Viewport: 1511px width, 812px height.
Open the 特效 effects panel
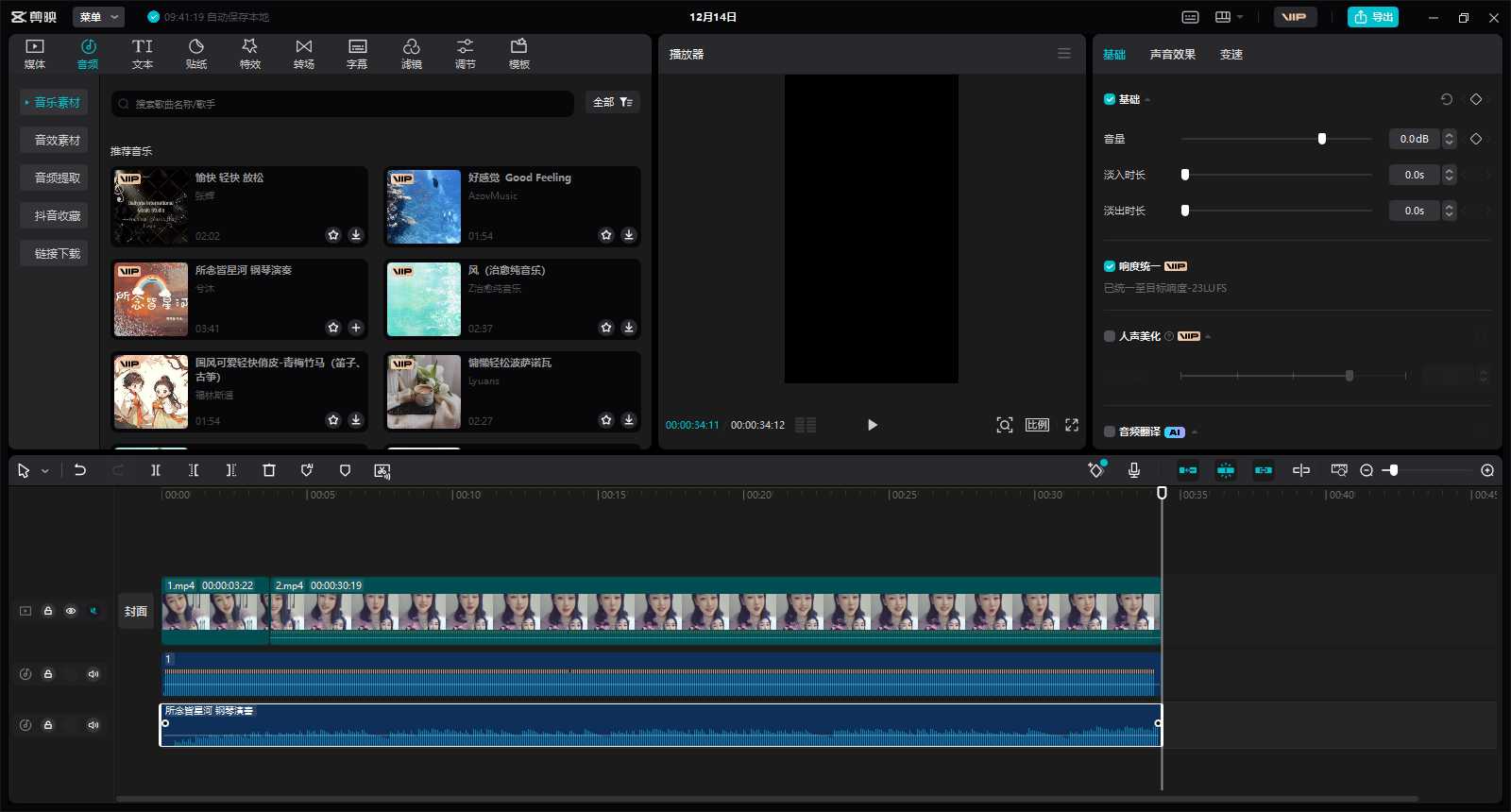coord(249,54)
